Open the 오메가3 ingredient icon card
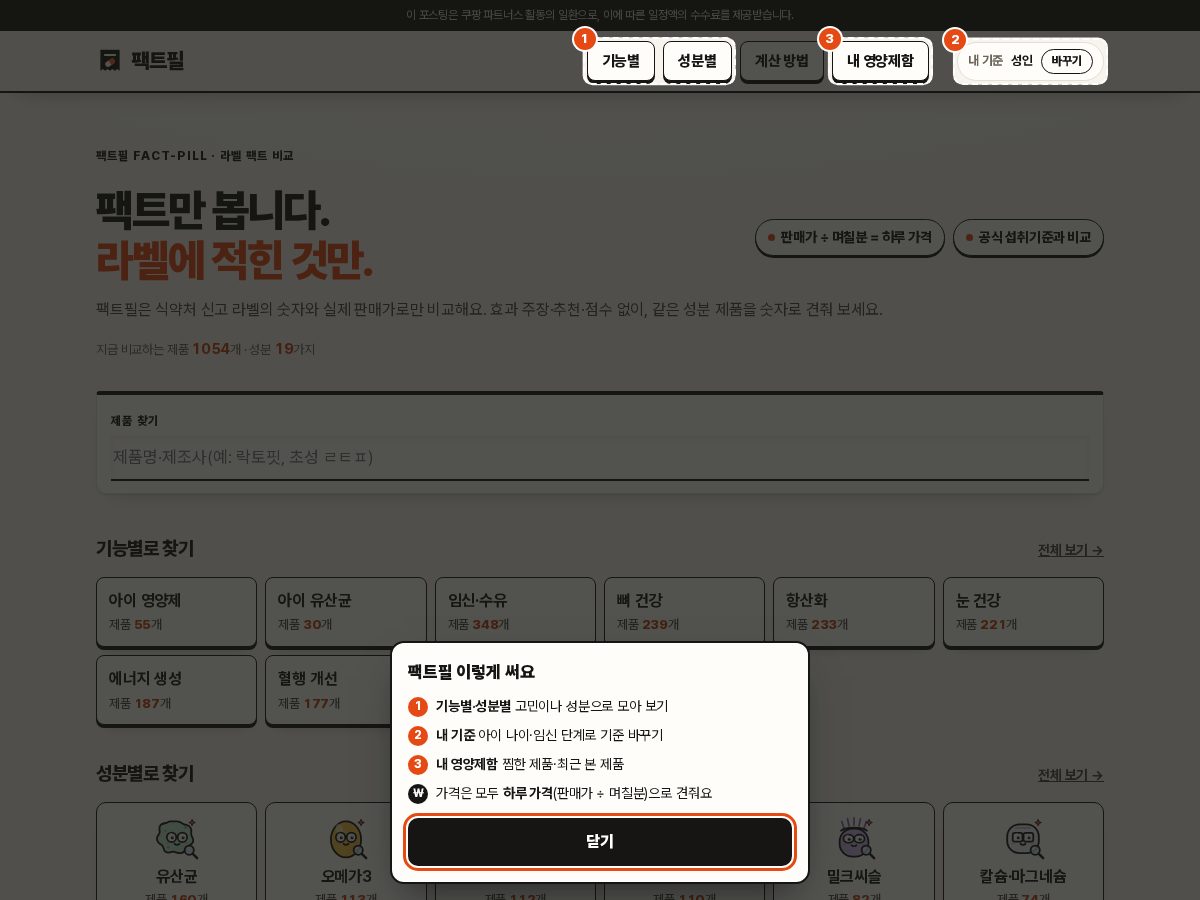Screen dimensions: 1200x900 pos(346,851)
